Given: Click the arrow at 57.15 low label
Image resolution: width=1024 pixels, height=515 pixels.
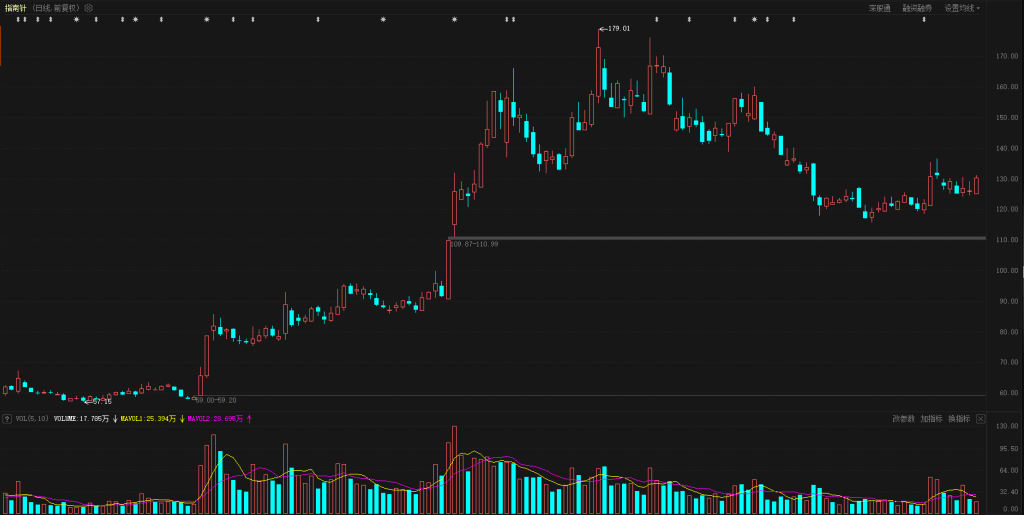Looking at the screenshot, I should [x=87, y=401].
